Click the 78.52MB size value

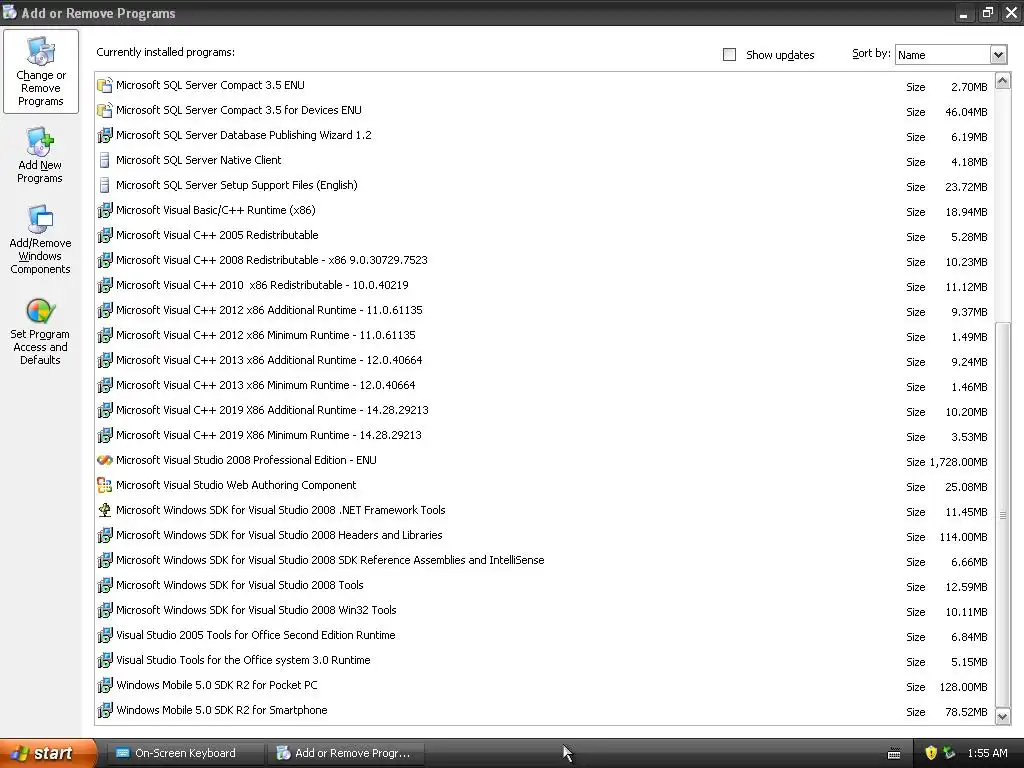pos(966,712)
